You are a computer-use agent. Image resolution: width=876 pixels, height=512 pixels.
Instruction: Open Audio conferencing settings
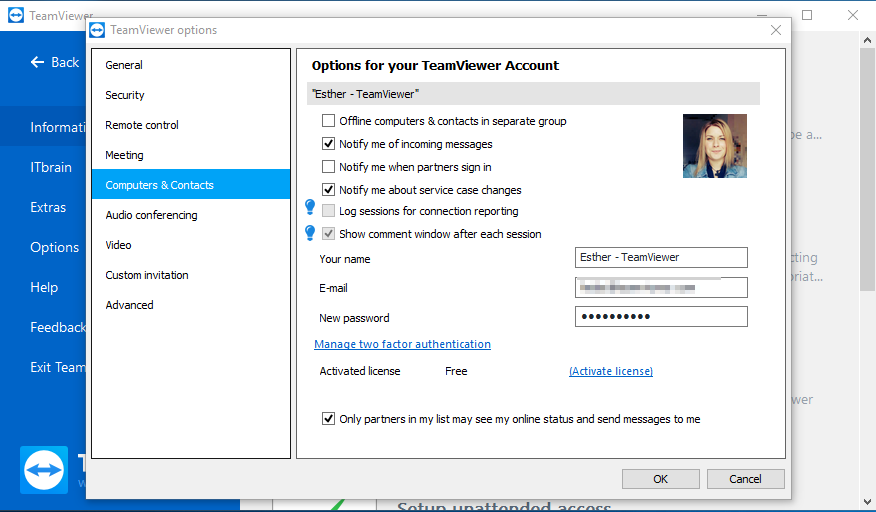coord(191,215)
